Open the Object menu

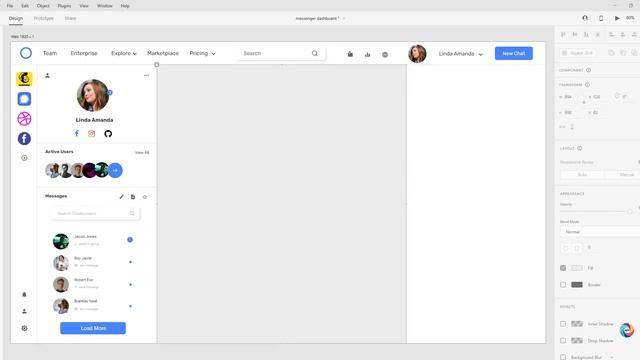click(x=43, y=6)
